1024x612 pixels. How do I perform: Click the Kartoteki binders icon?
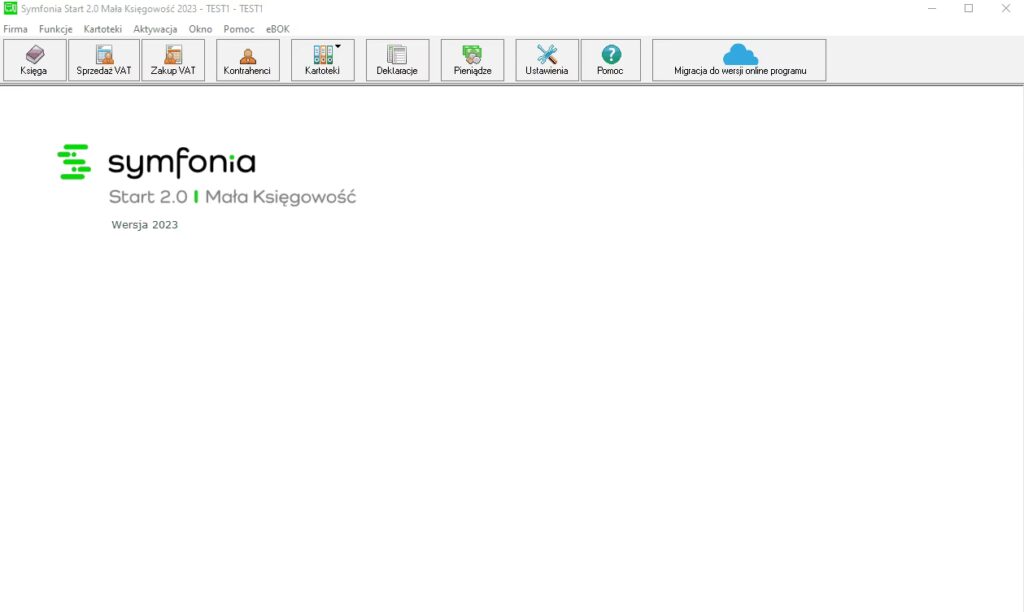pos(322,55)
